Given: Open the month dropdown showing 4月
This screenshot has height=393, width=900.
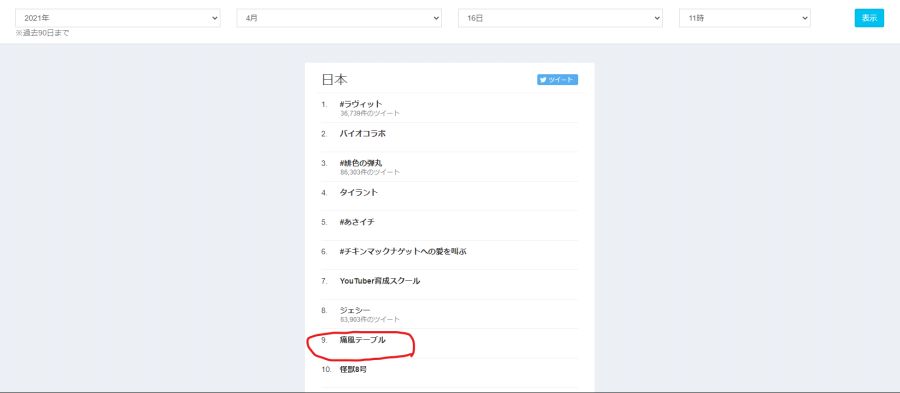Looking at the screenshot, I should pos(339,18).
